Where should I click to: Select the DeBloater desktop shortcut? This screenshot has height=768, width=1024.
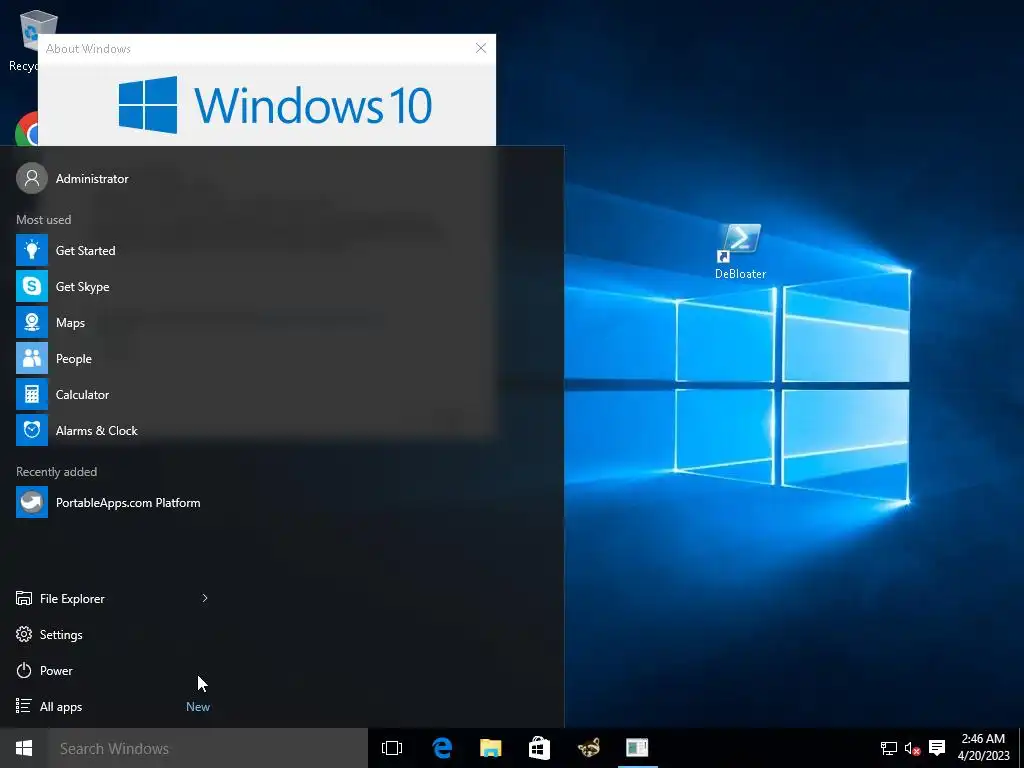741,252
